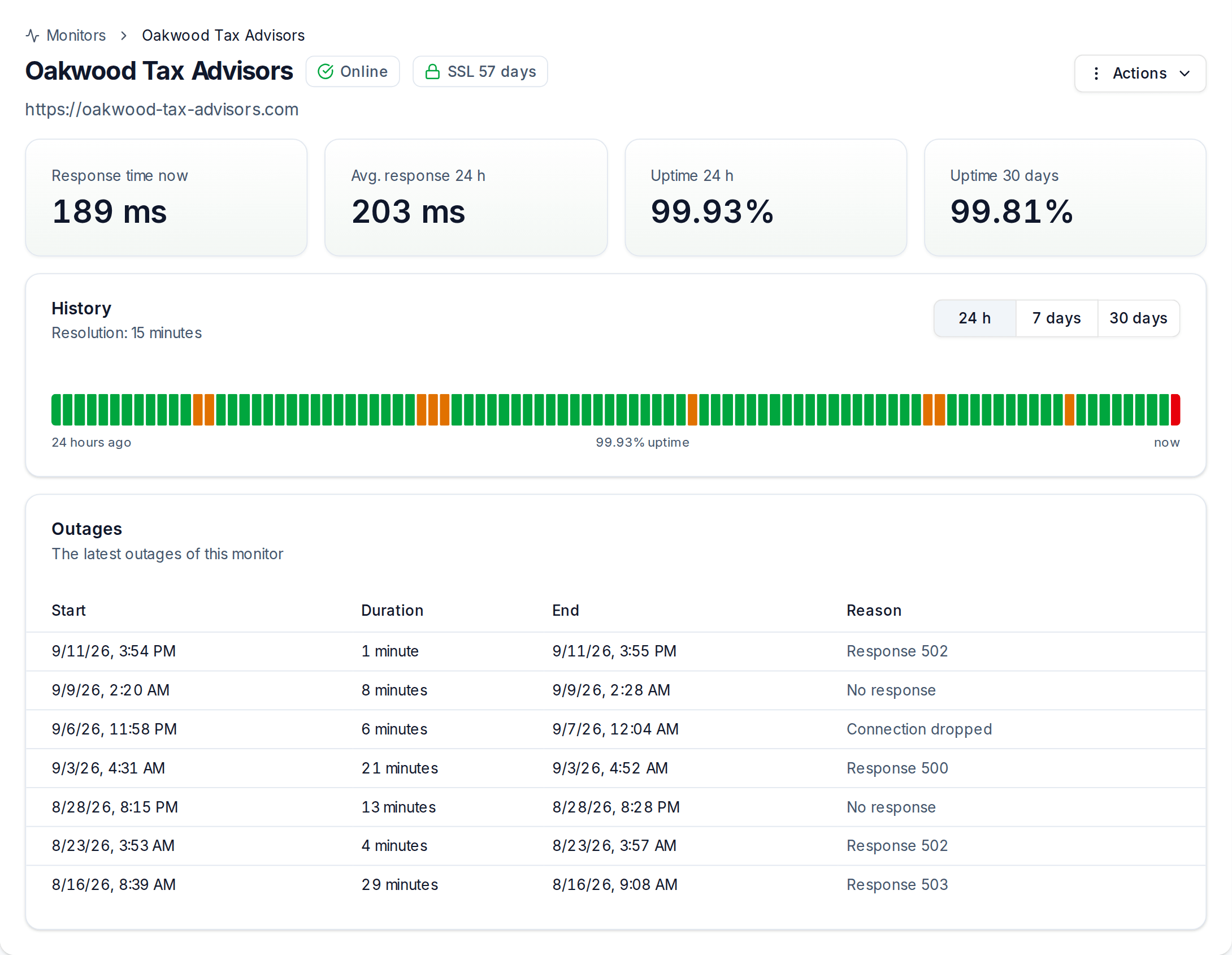Click the Start column header
The image size is (1232, 955).
pos(68,611)
